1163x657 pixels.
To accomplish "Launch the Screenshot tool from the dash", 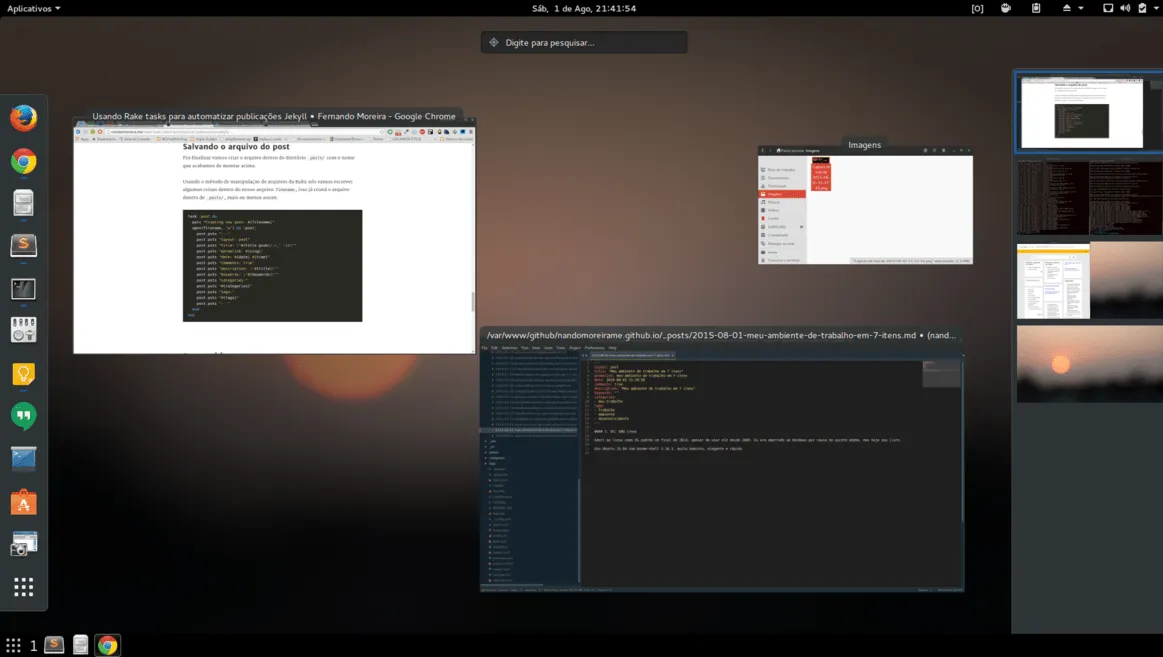I will pos(24,544).
